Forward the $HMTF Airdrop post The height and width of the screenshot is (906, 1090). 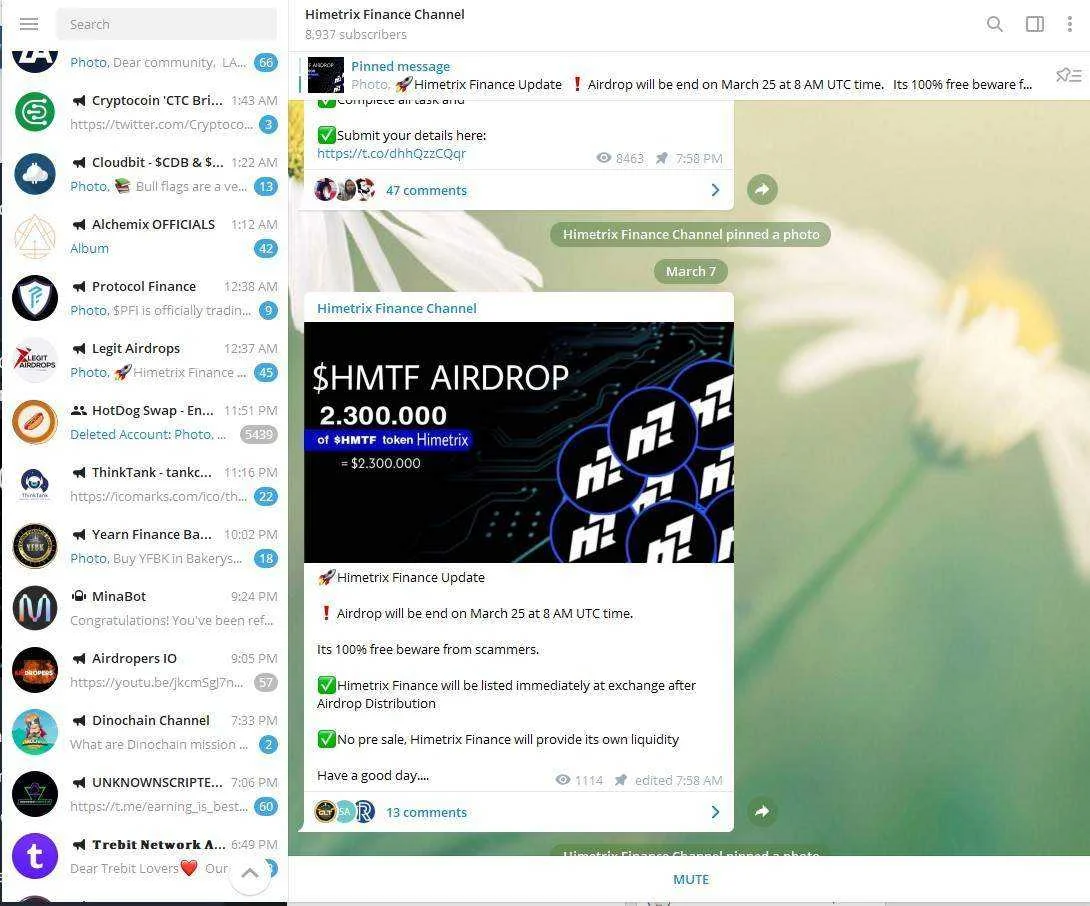pyautogui.click(x=763, y=811)
